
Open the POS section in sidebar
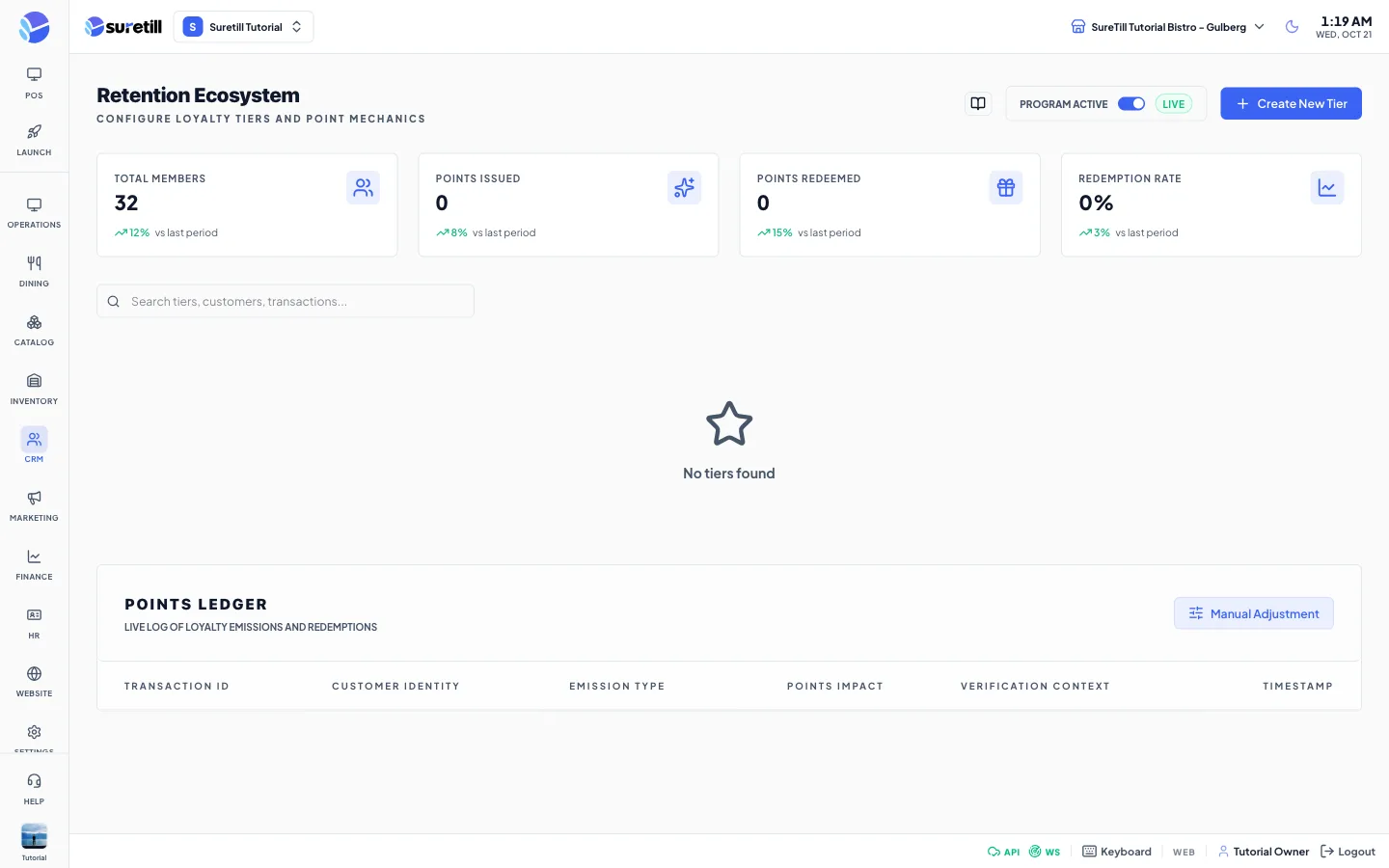pyautogui.click(x=34, y=83)
